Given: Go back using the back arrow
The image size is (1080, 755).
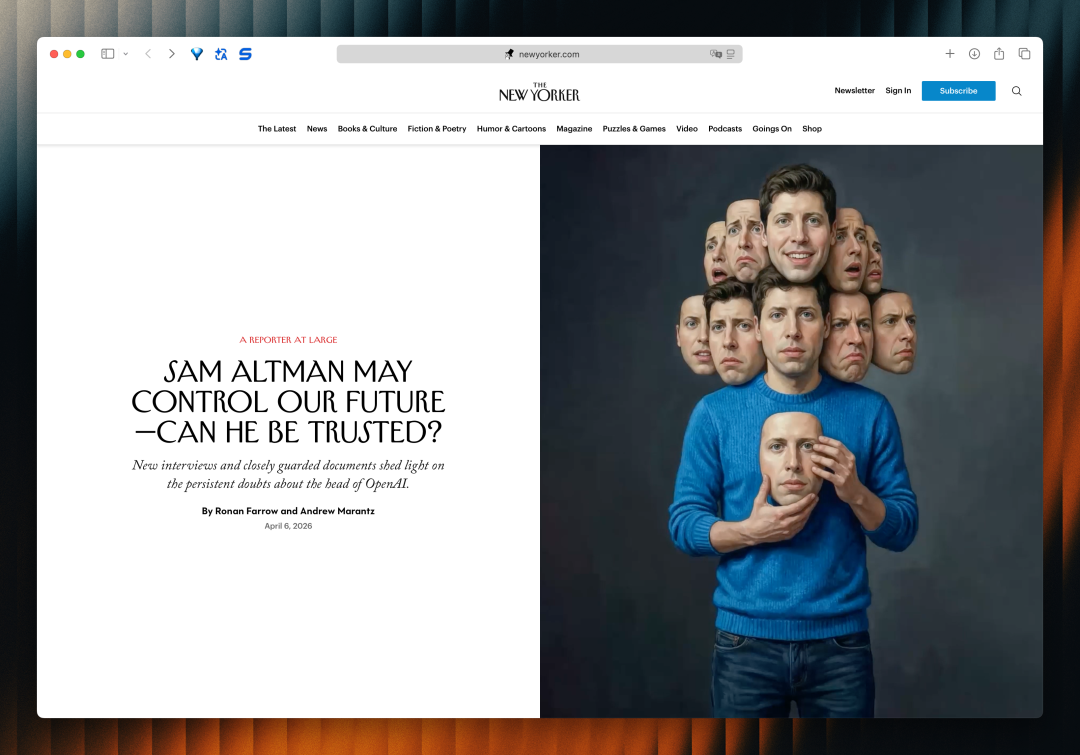Looking at the screenshot, I should pos(148,54).
